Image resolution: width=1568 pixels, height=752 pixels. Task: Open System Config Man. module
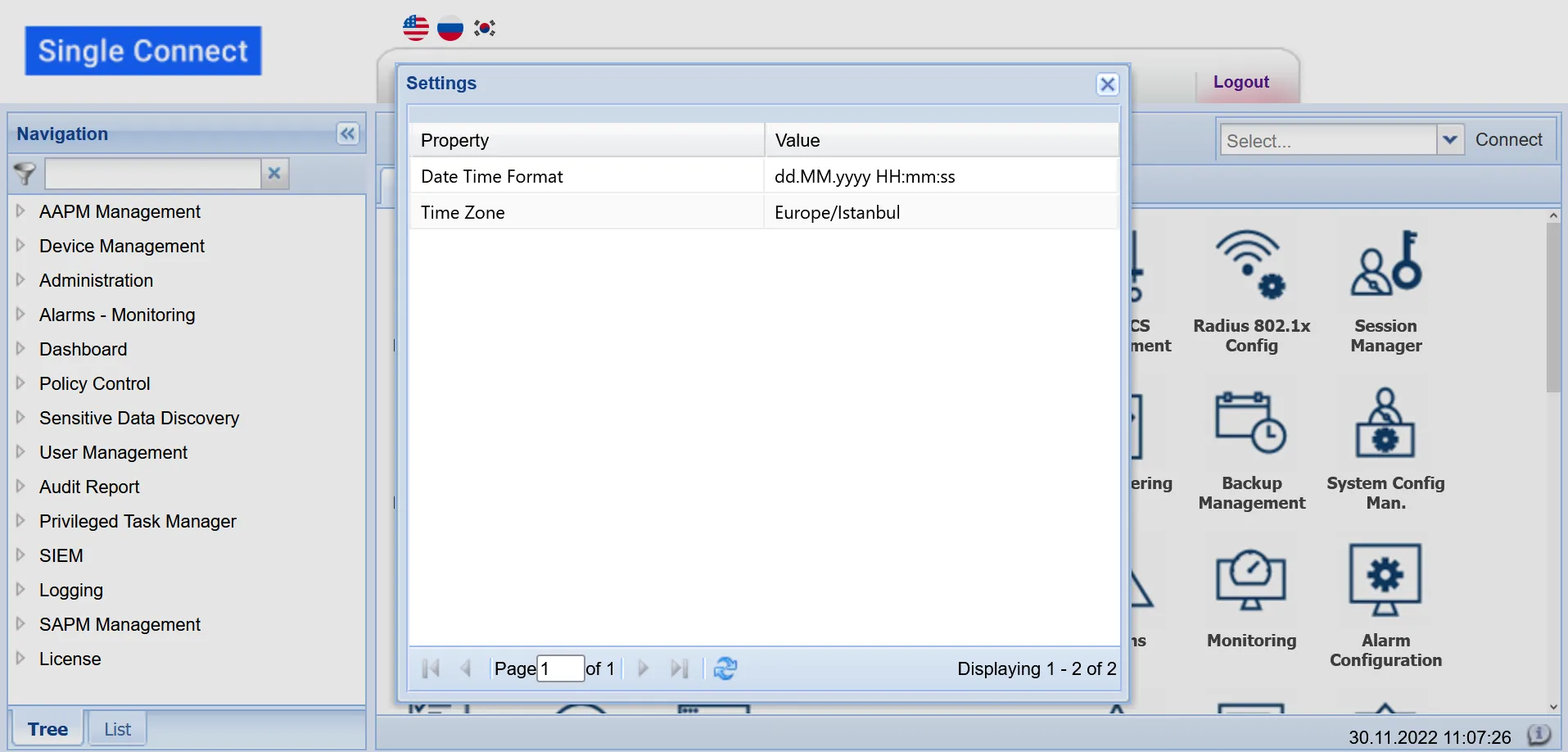tap(1385, 451)
